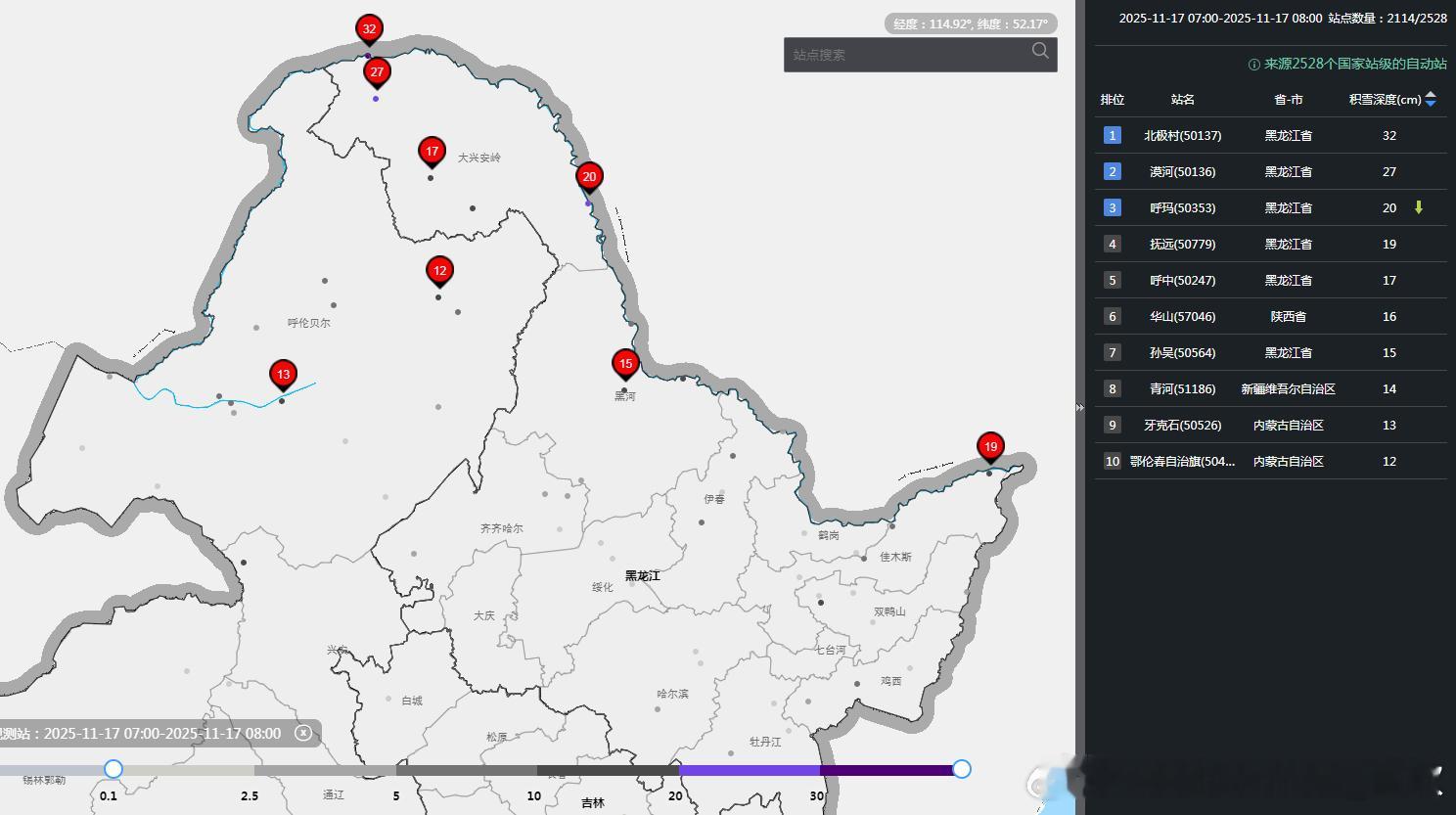Click rank badge 2 for 漠河
This screenshot has height=815, width=1456.
coord(1112,171)
